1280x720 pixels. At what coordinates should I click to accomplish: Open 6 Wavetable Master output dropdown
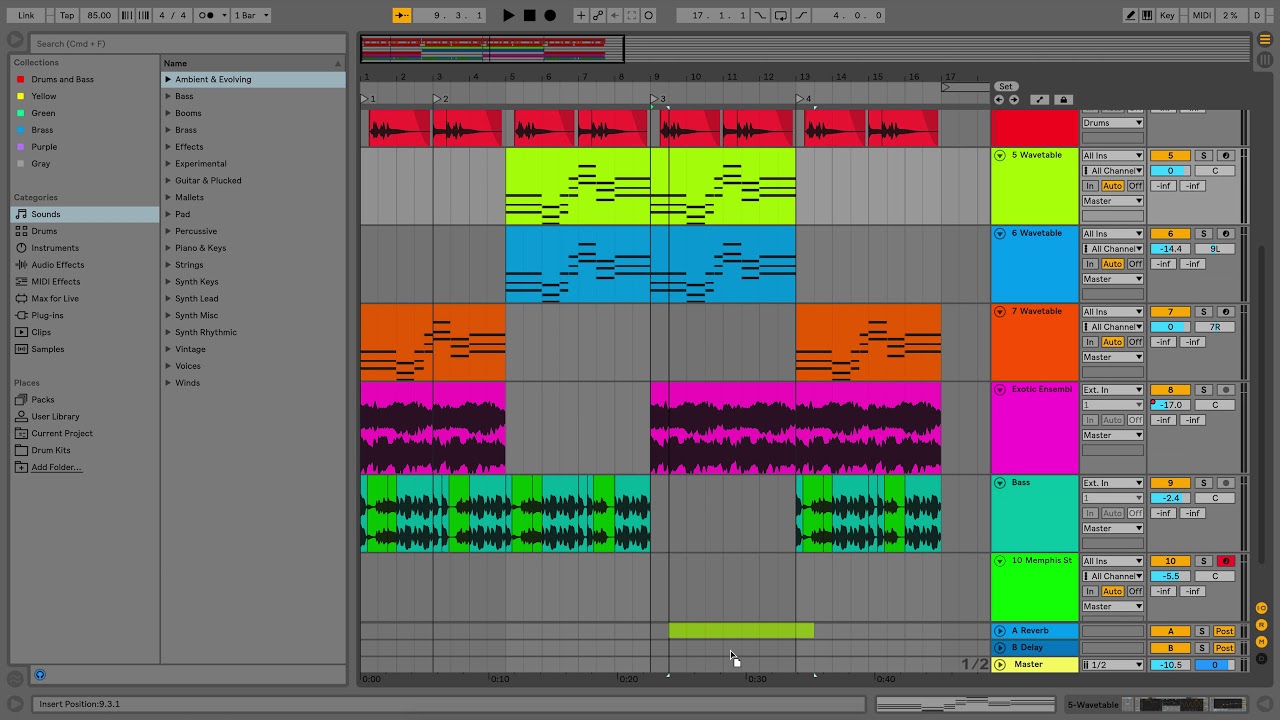1112,279
